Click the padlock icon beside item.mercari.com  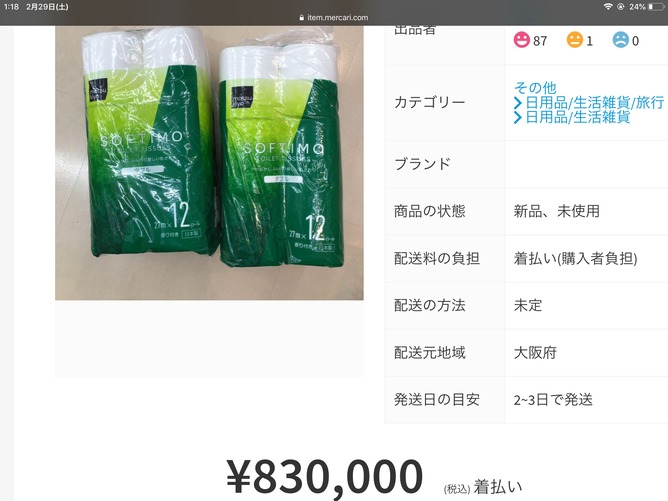coord(302,18)
